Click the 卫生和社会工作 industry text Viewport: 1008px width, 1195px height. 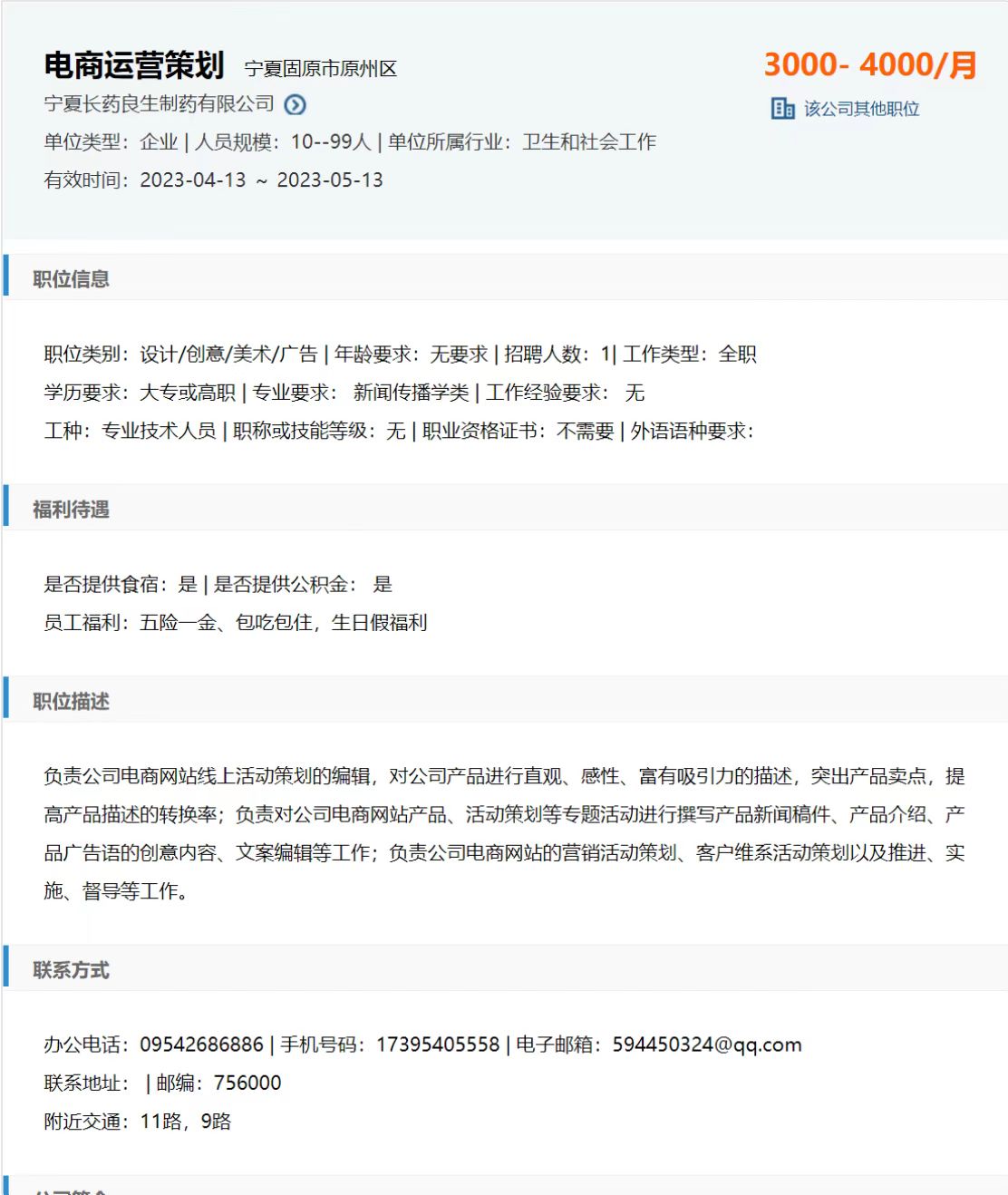pos(589,142)
